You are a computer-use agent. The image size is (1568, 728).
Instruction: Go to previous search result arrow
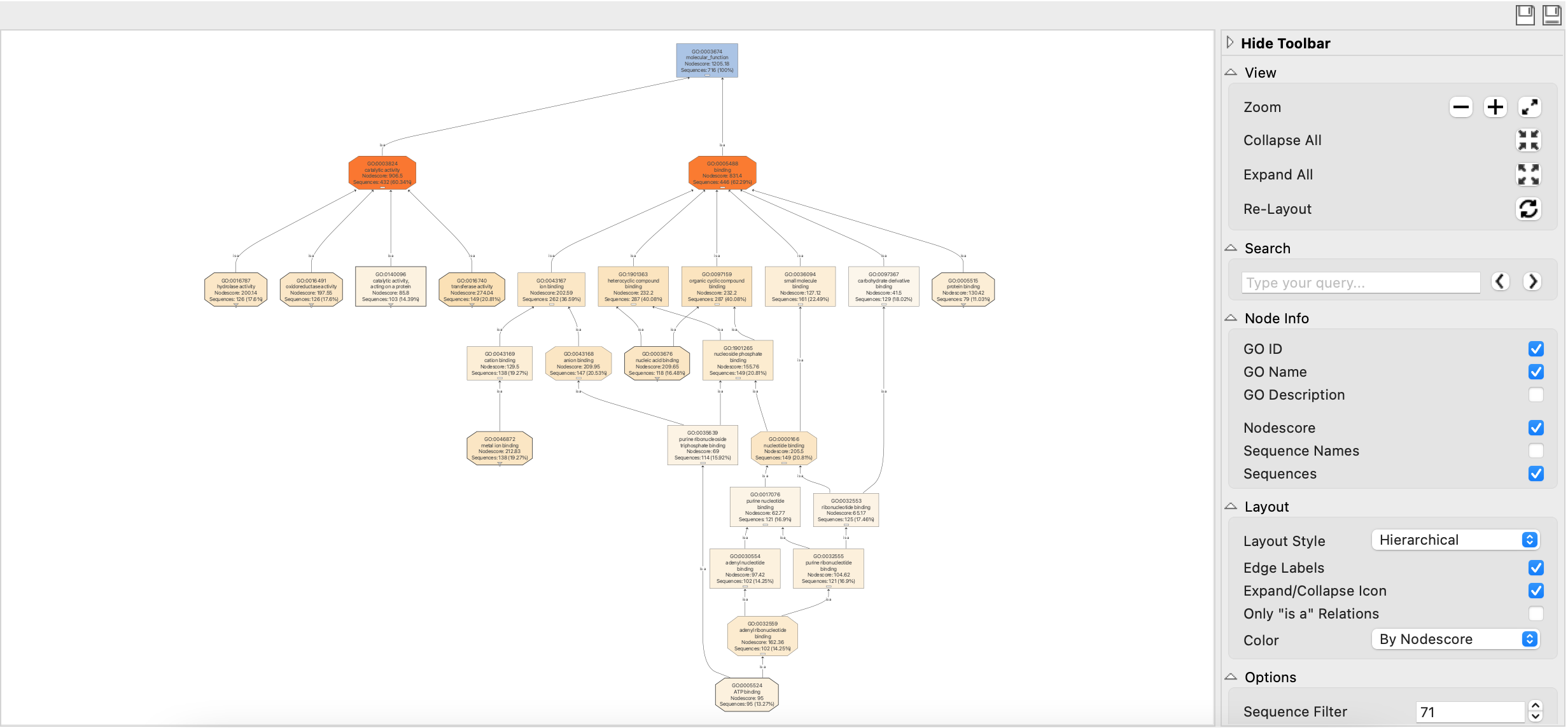click(1500, 281)
